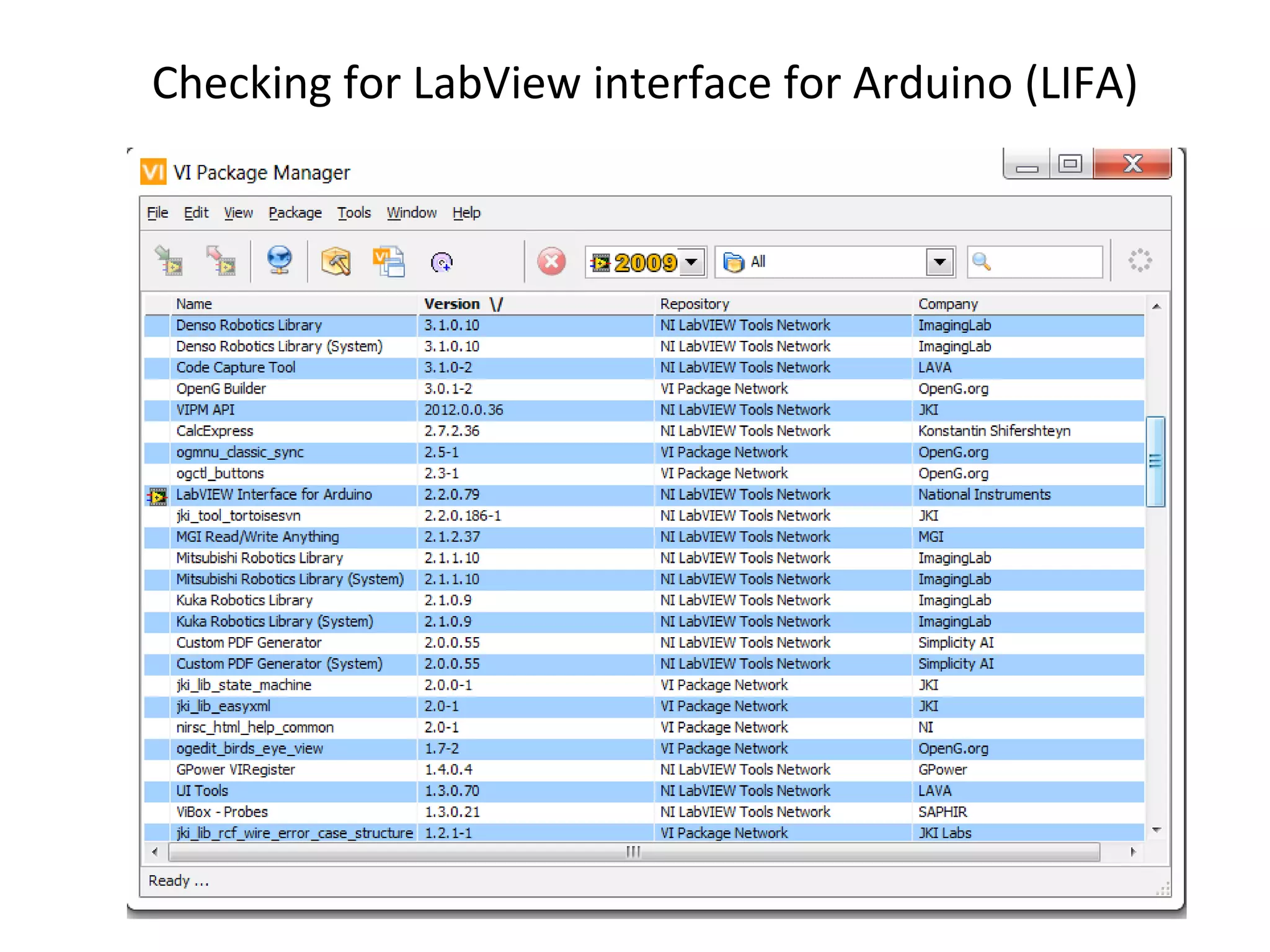The image size is (1270, 952).
Task: Sort by the Company column header
Action: (1029, 304)
